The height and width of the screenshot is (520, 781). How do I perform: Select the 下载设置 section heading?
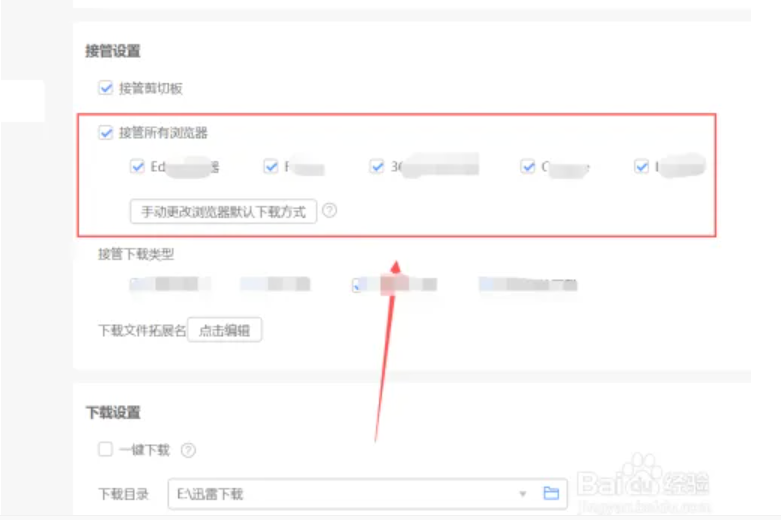click(x=113, y=412)
